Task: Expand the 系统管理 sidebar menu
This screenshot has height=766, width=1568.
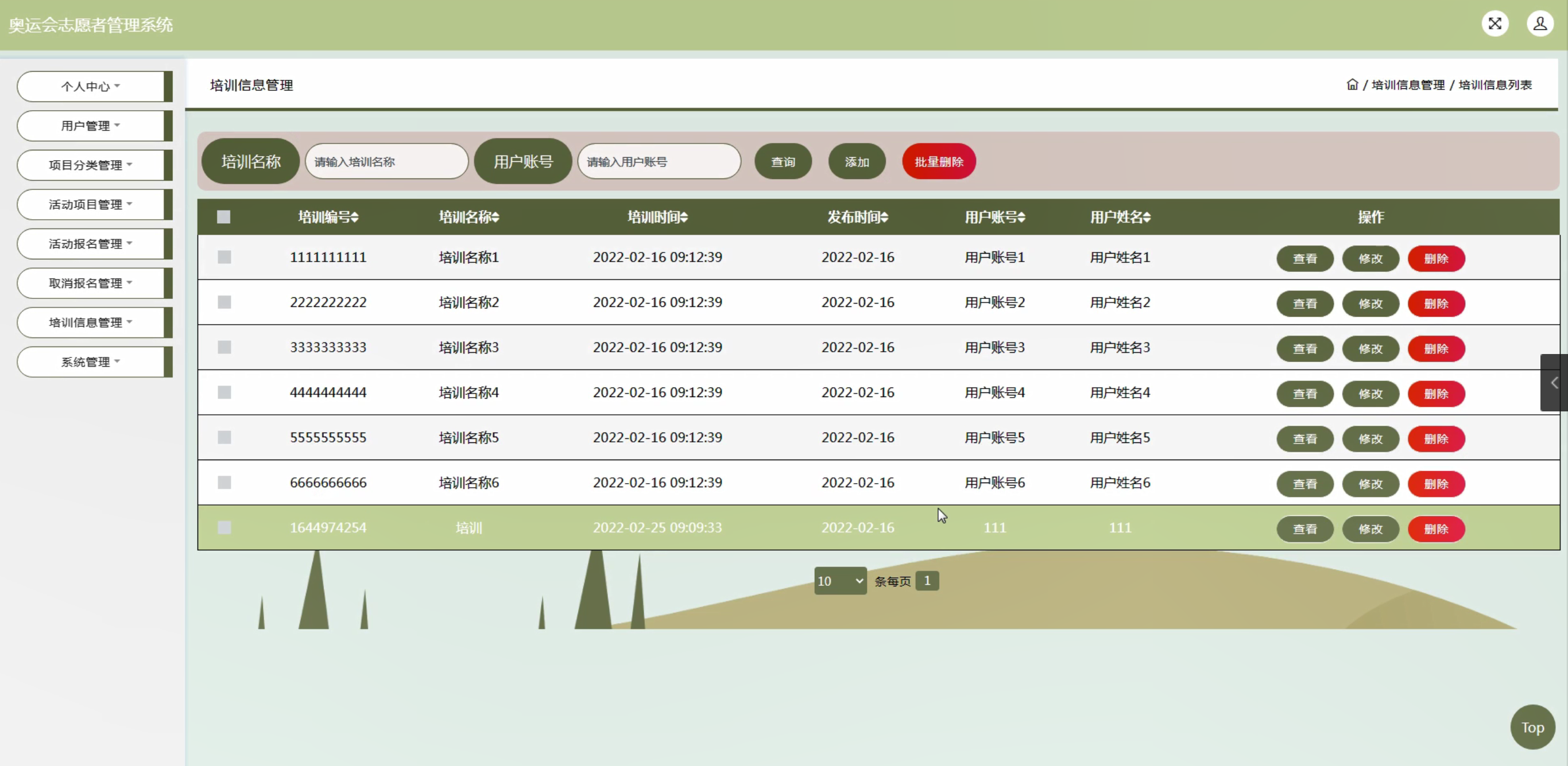Action: (x=90, y=362)
